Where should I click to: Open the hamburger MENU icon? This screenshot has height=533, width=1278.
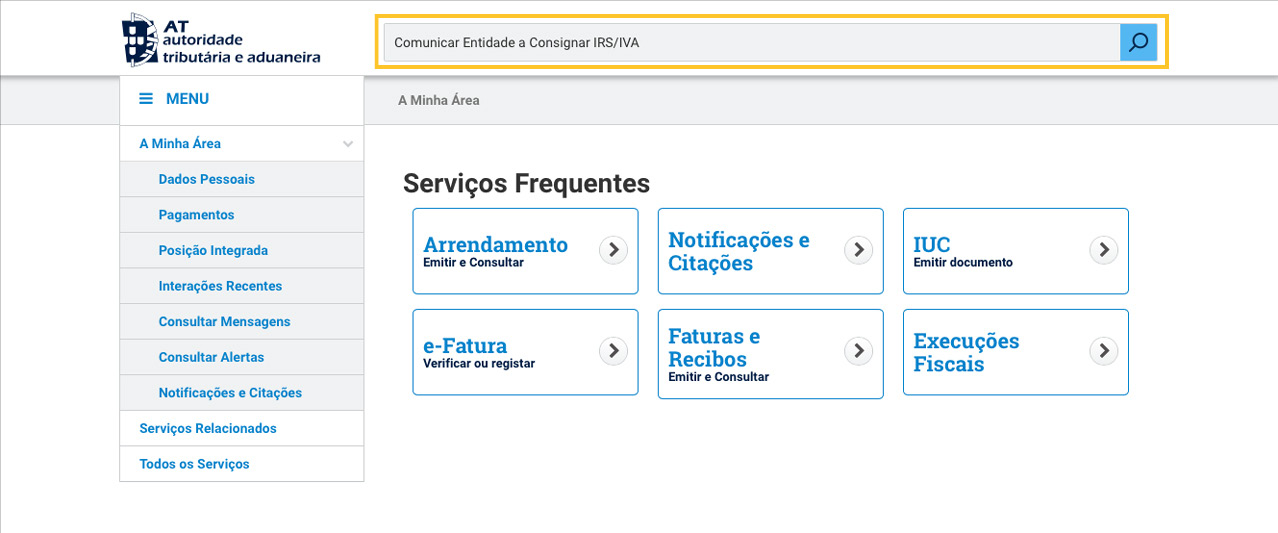coord(146,99)
